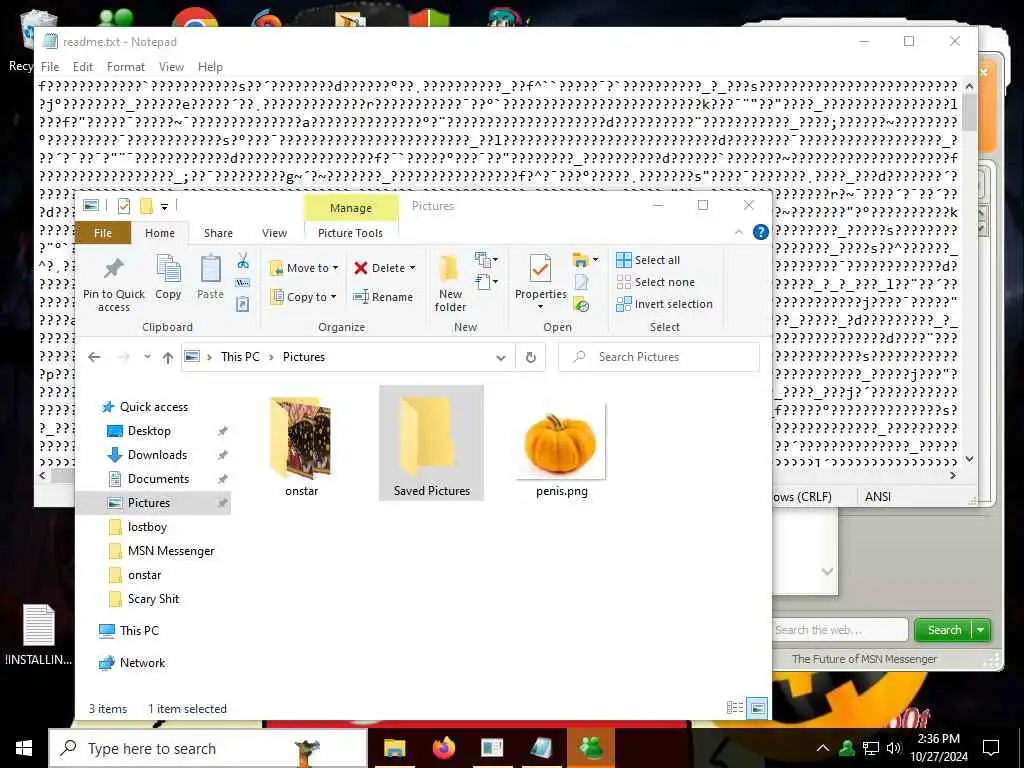Click the green Search button in MSN Messenger

point(944,630)
